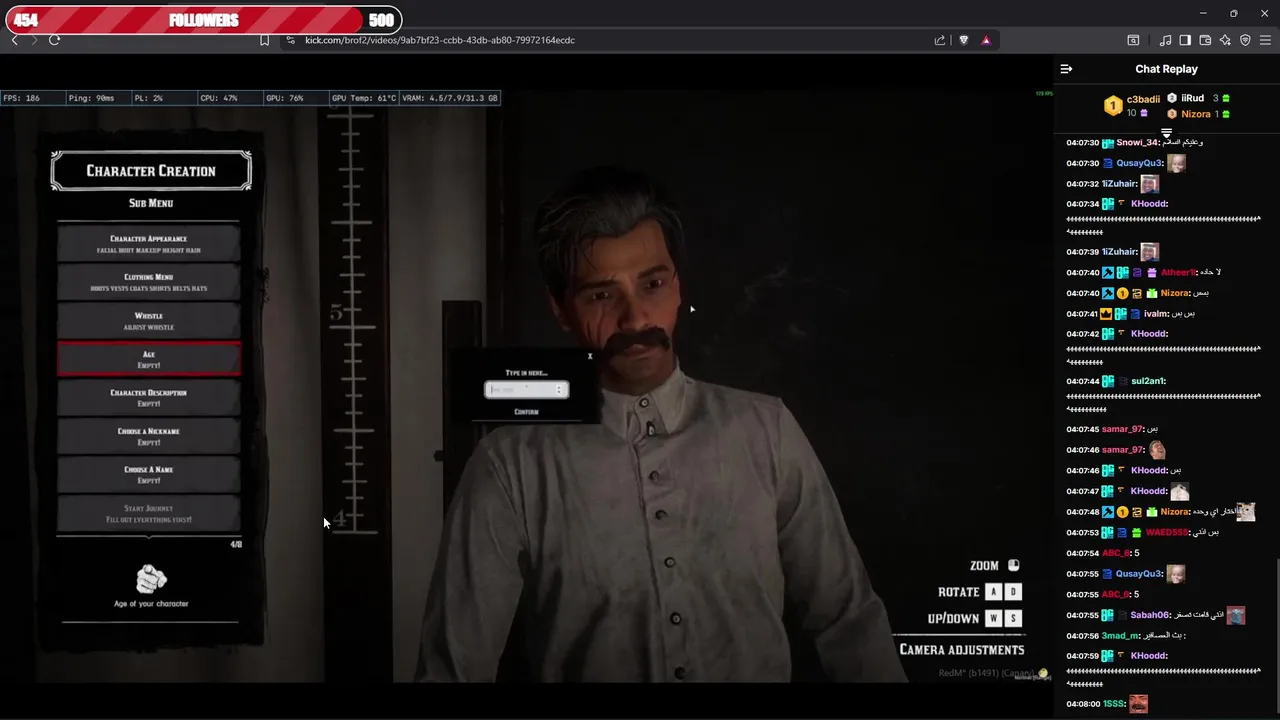This screenshot has width=1280, height=720.
Task: Share this page link
Action: (940, 40)
